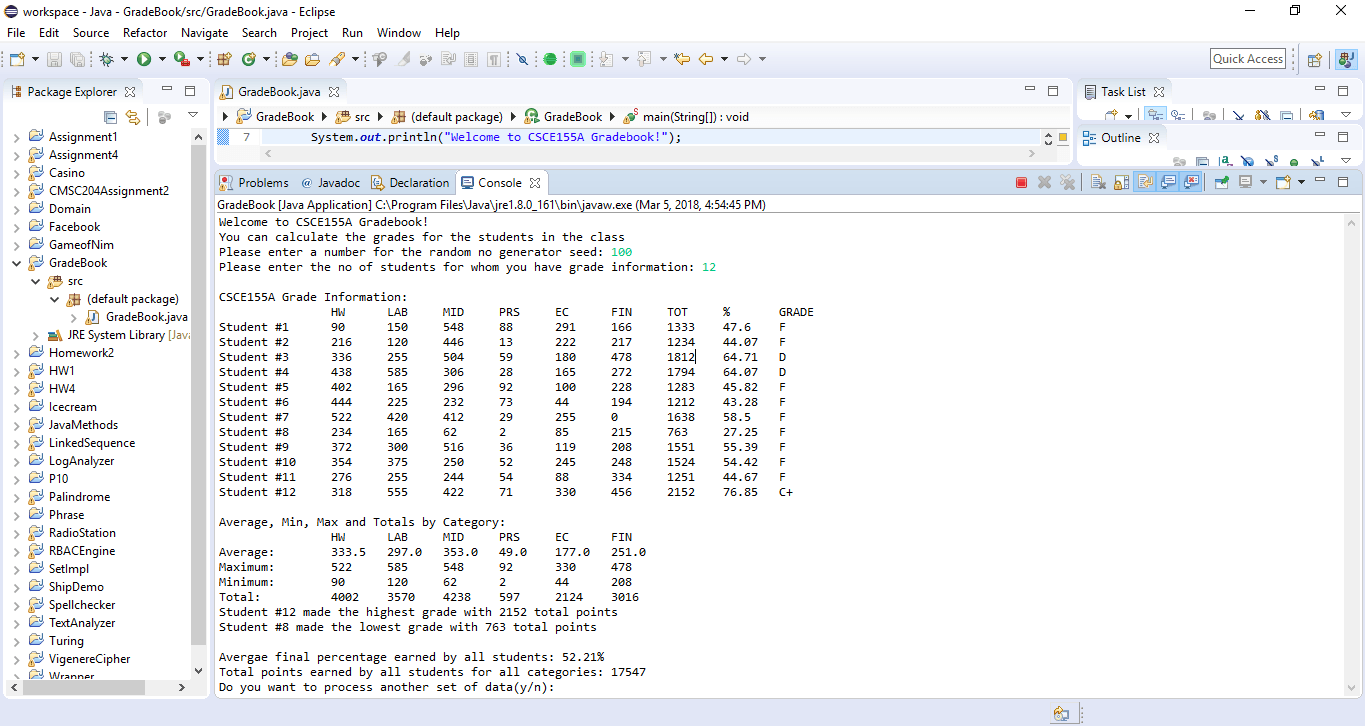Collapse All in Package Explorer toolbar
Screen dimensions: 1365x726
pyautogui.click(x=110, y=117)
